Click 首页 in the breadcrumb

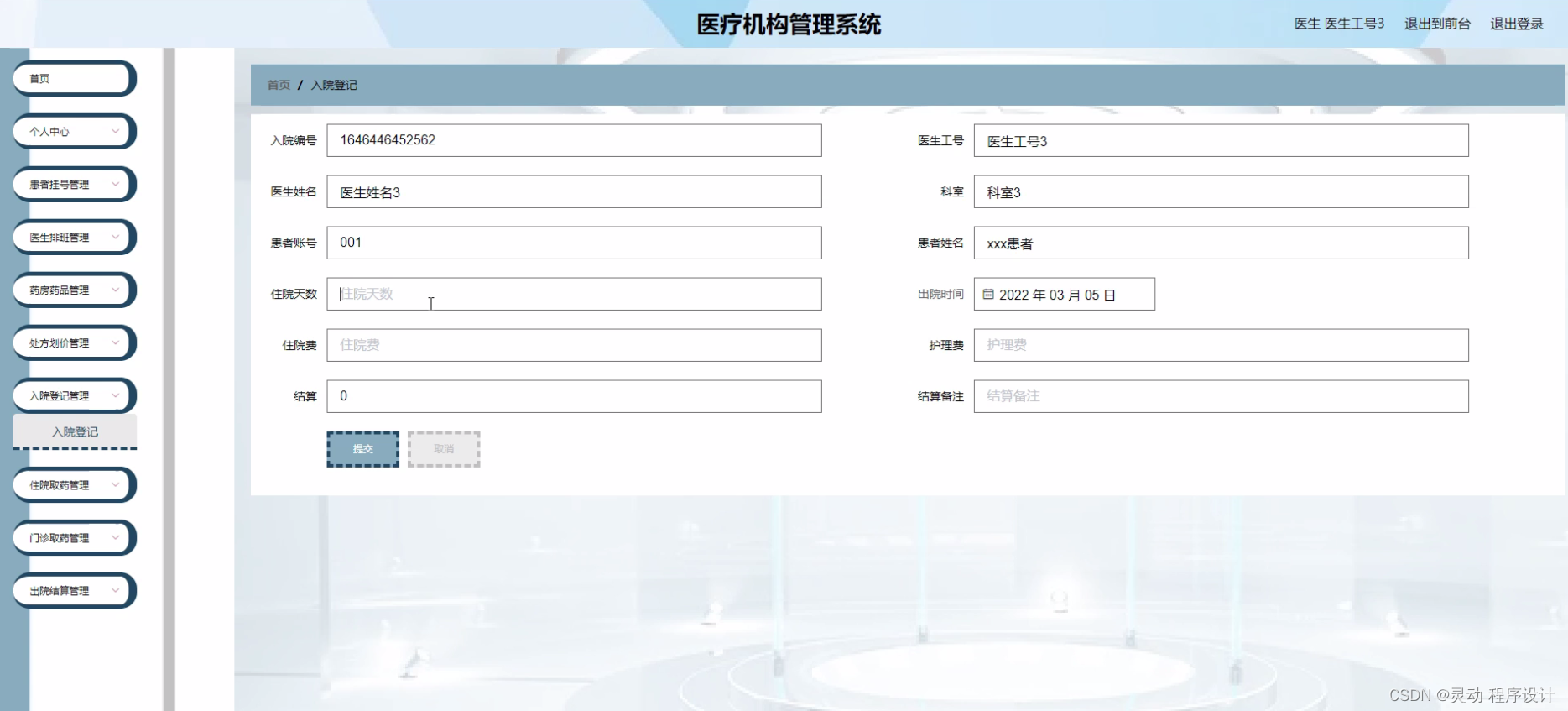click(279, 85)
